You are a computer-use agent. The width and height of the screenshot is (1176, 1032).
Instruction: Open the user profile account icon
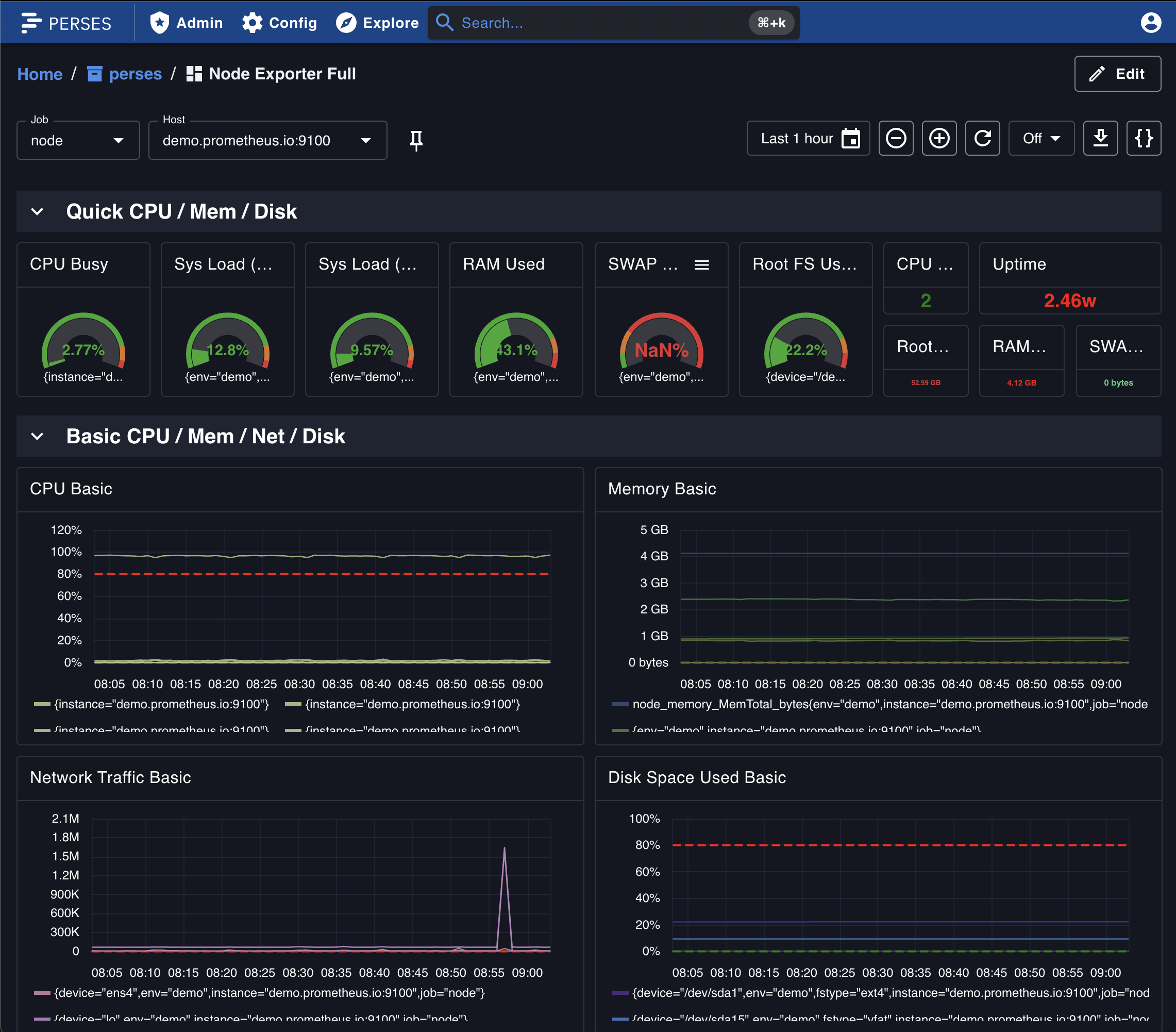point(1150,23)
